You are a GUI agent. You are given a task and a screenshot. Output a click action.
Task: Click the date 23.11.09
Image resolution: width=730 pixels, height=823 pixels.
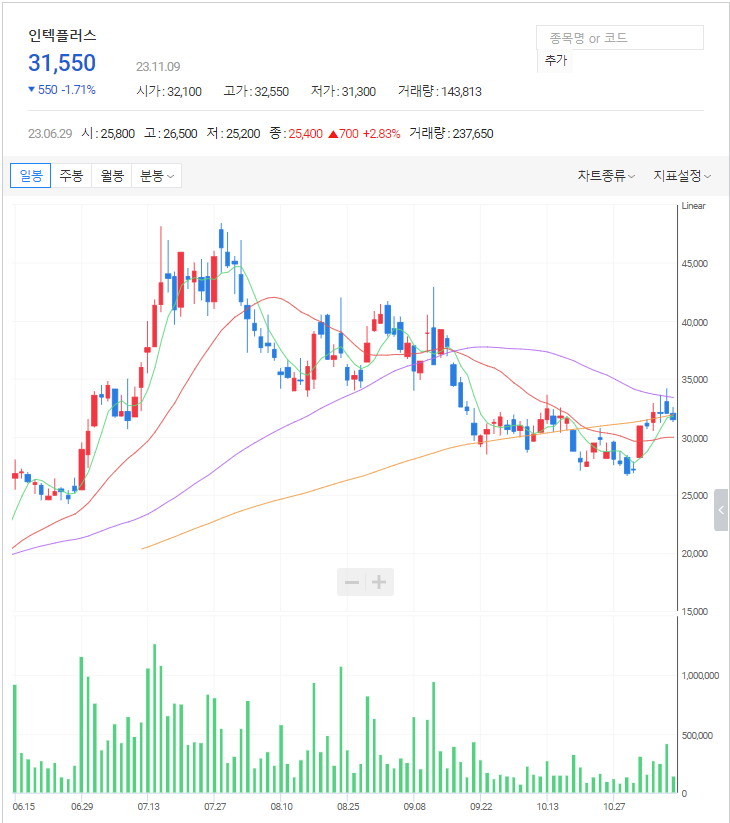[x=158, y=67]
